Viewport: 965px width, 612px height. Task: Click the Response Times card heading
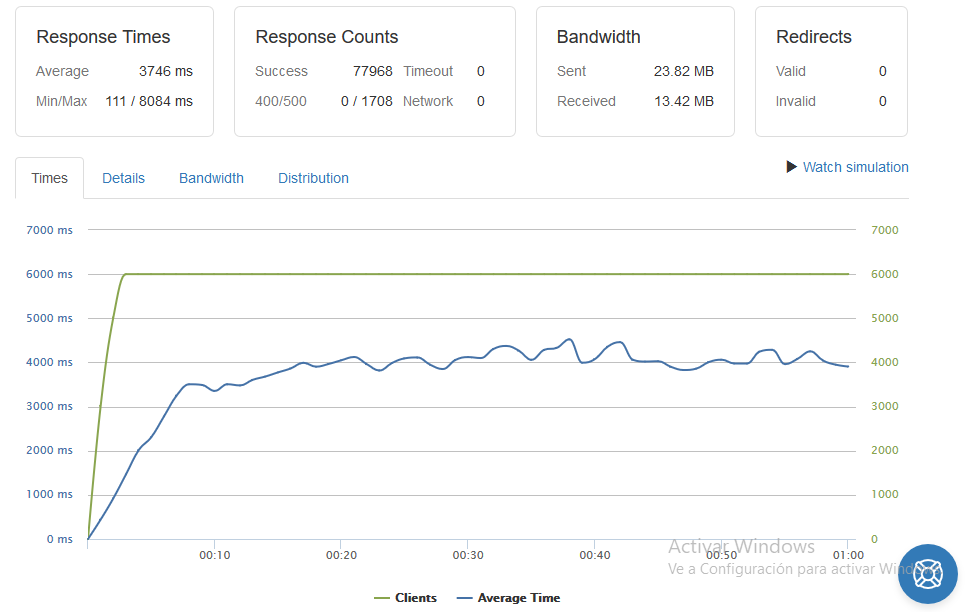[103, 37]
